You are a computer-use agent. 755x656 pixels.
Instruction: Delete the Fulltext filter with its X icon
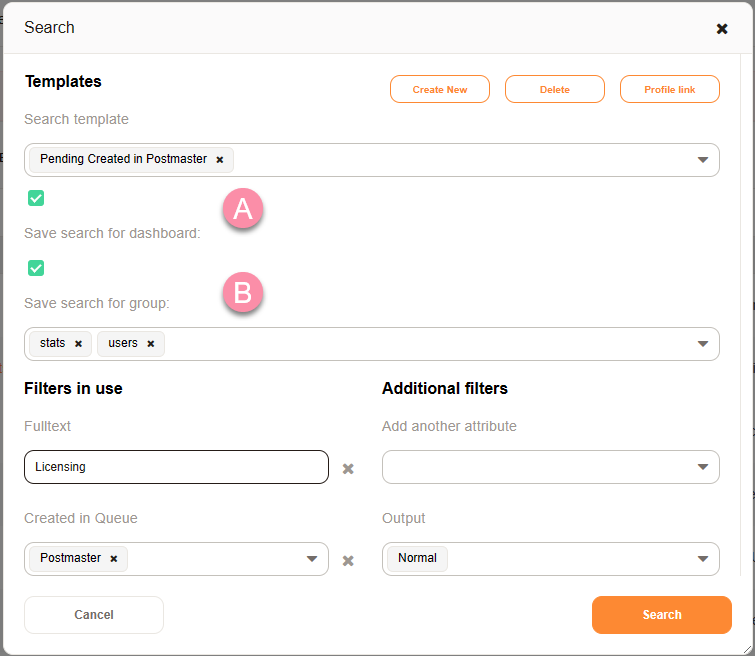coord(348,468)
